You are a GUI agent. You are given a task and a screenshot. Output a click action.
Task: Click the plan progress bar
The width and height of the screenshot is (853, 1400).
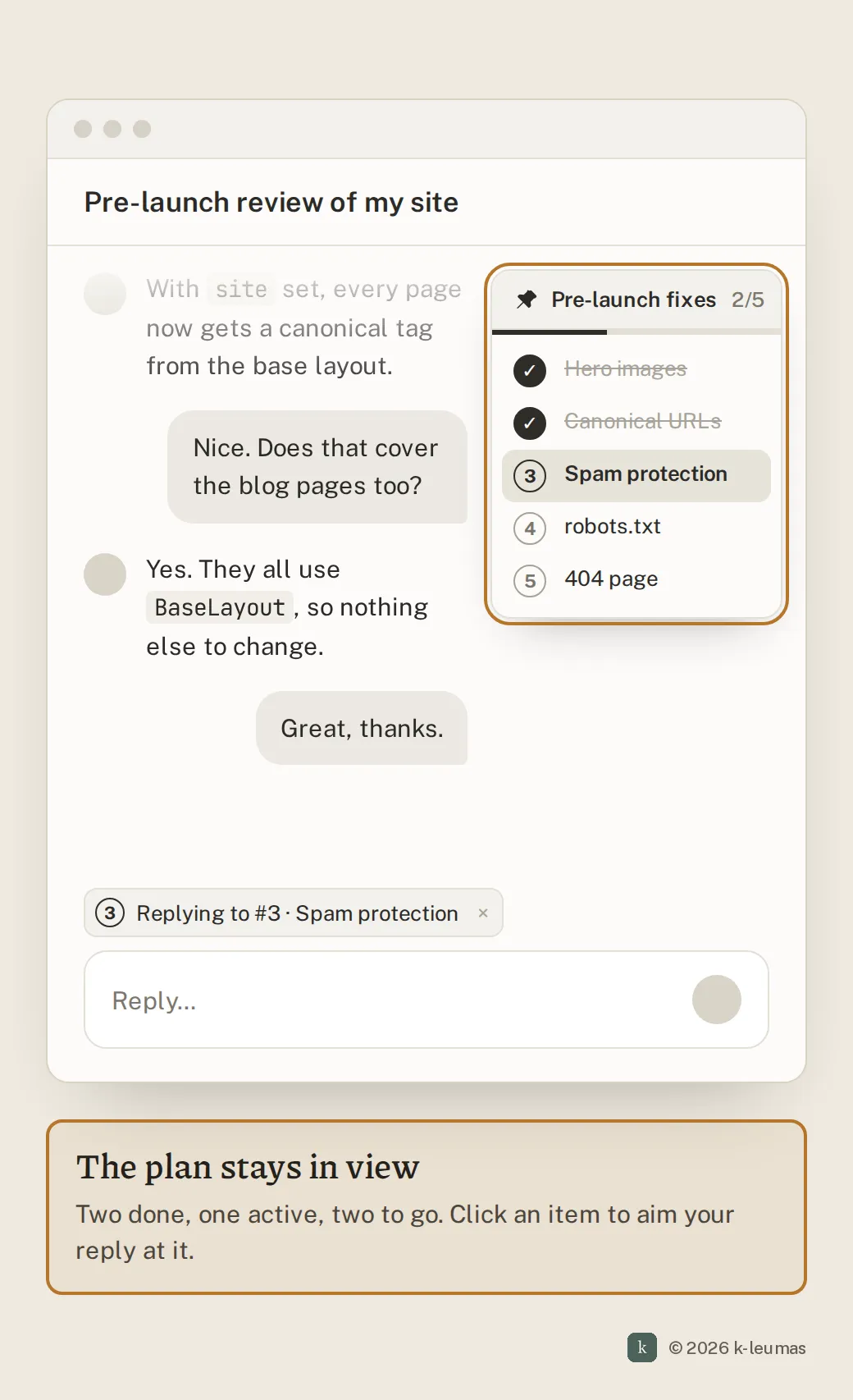coord(636,332)
